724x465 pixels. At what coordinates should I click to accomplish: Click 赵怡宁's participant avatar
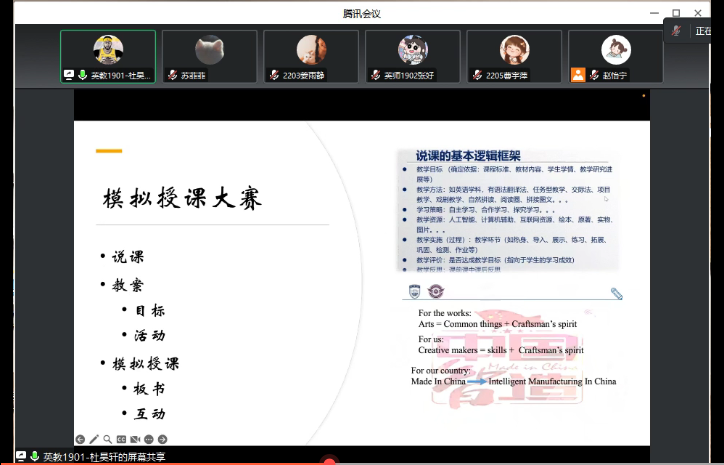(x=615, y=50)
